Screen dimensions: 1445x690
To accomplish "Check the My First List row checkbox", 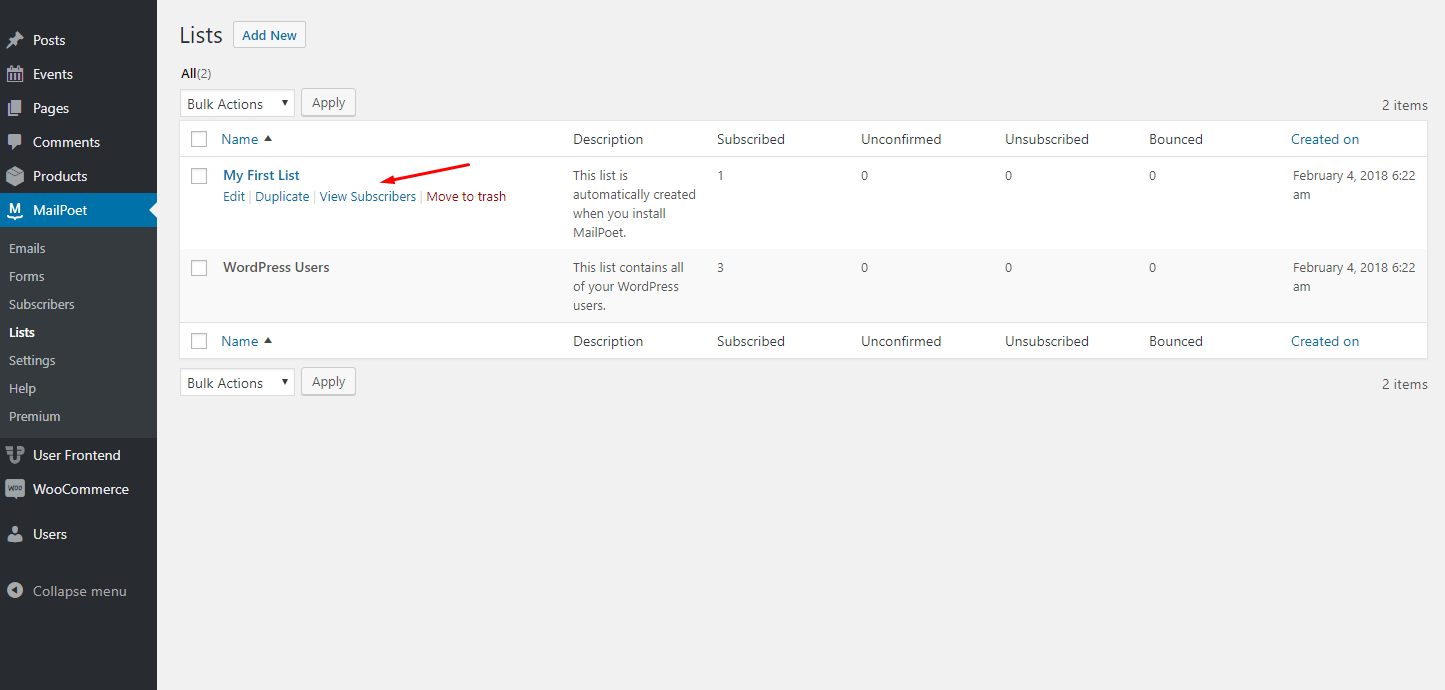I will click(x=199, y=176).
